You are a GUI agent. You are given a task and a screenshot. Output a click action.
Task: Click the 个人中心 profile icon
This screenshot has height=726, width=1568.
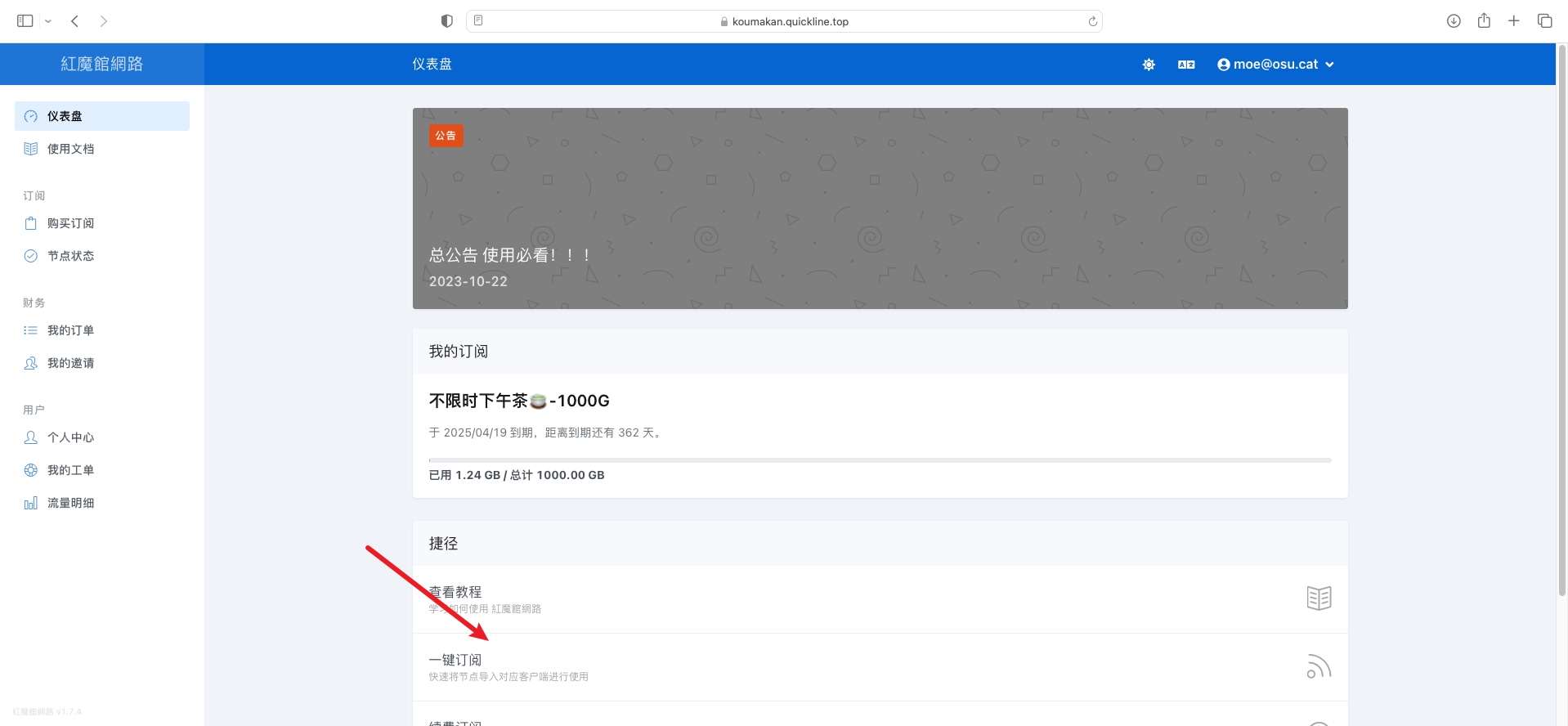31,437
